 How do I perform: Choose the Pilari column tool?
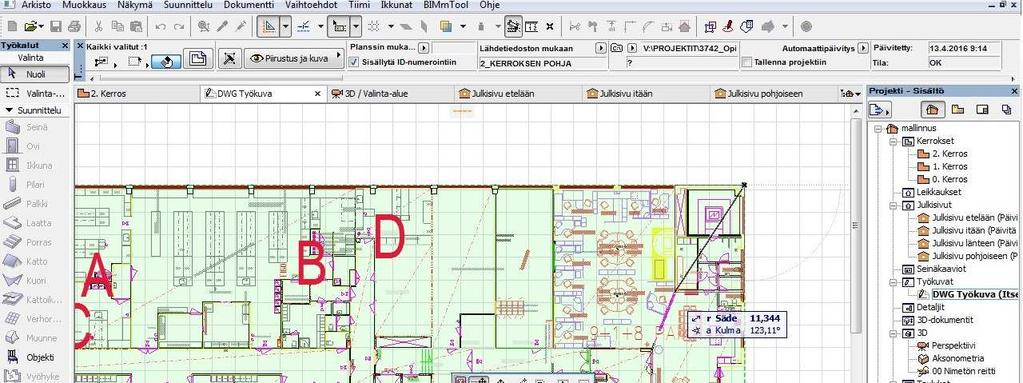pos(35,185)
